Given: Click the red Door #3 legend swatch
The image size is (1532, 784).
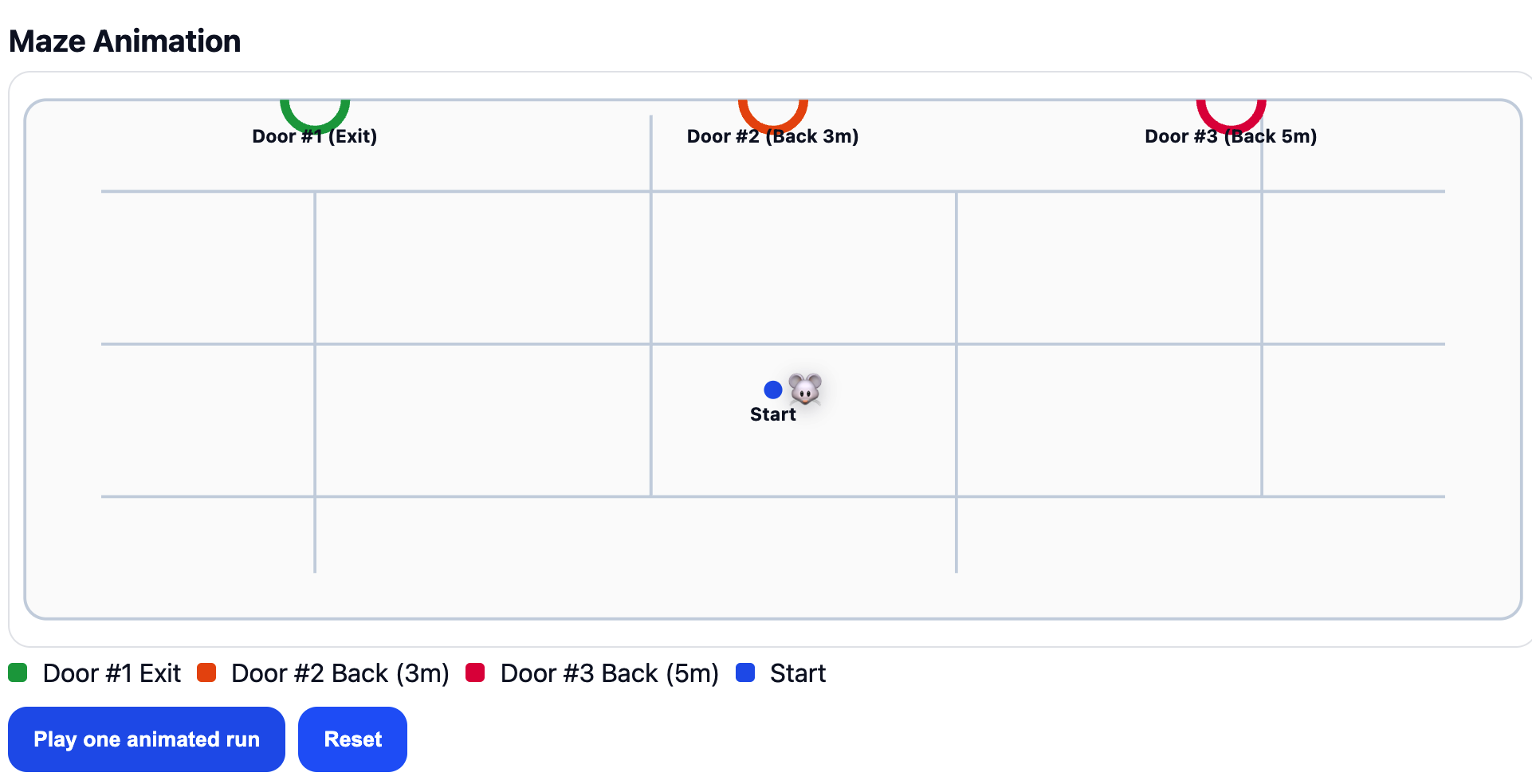Looking at the screenshot, I should click(x=475, y=672).
